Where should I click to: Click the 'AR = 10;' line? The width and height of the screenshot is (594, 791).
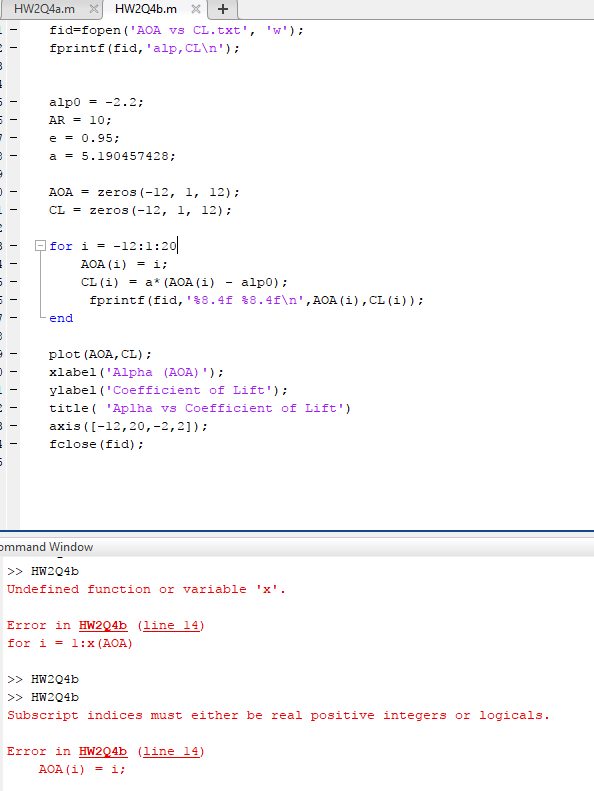(x=80, y=120)
